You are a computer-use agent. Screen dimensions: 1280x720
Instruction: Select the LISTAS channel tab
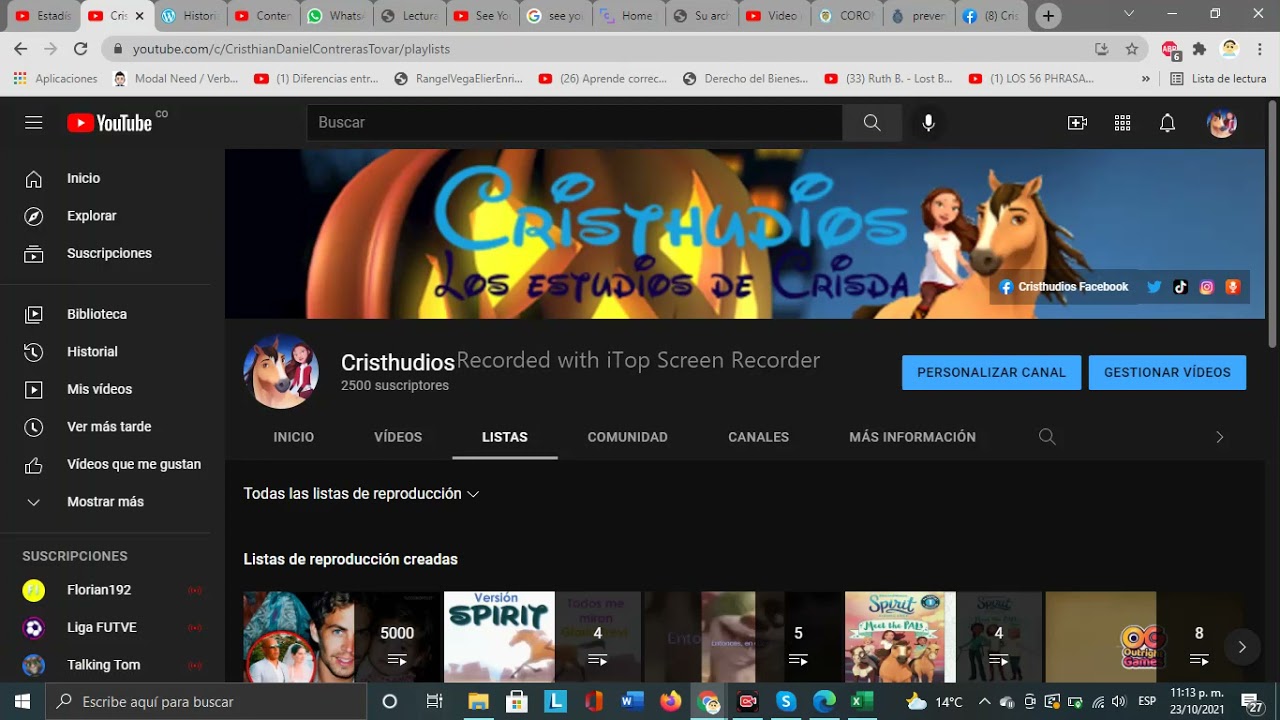(505, 437)
